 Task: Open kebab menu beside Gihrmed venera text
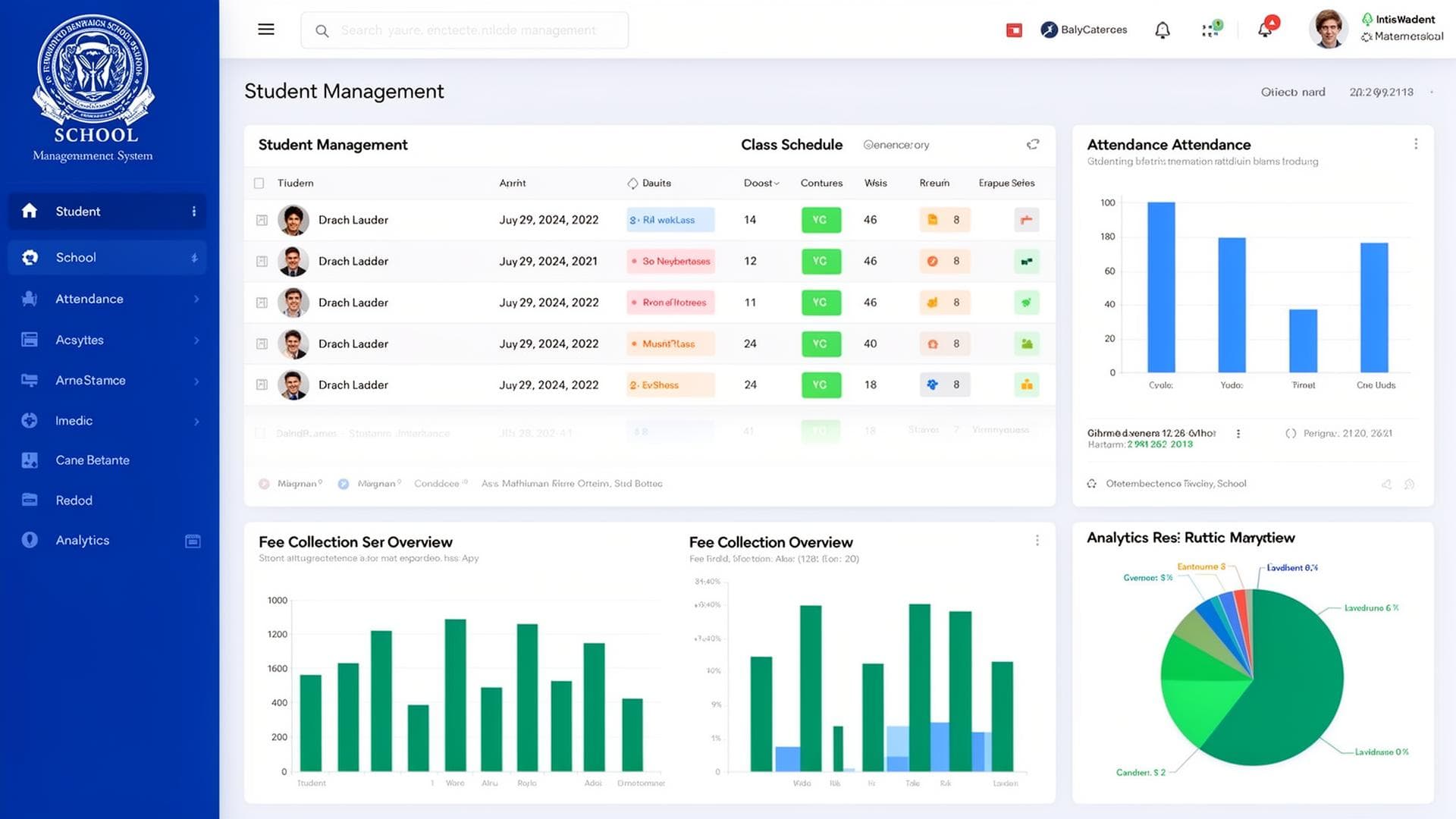click(1238, 434)
